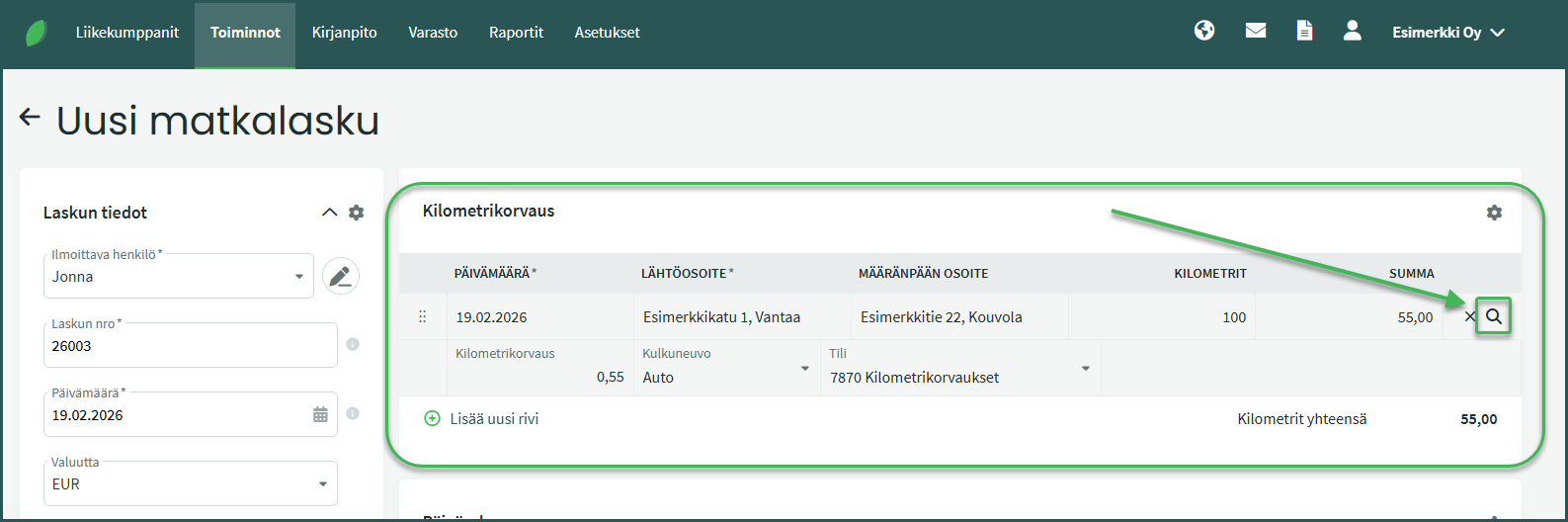The width and height of the screenshot is (1568, 522).
Task: Go back using the left arrow
Action: coord(30,119)
